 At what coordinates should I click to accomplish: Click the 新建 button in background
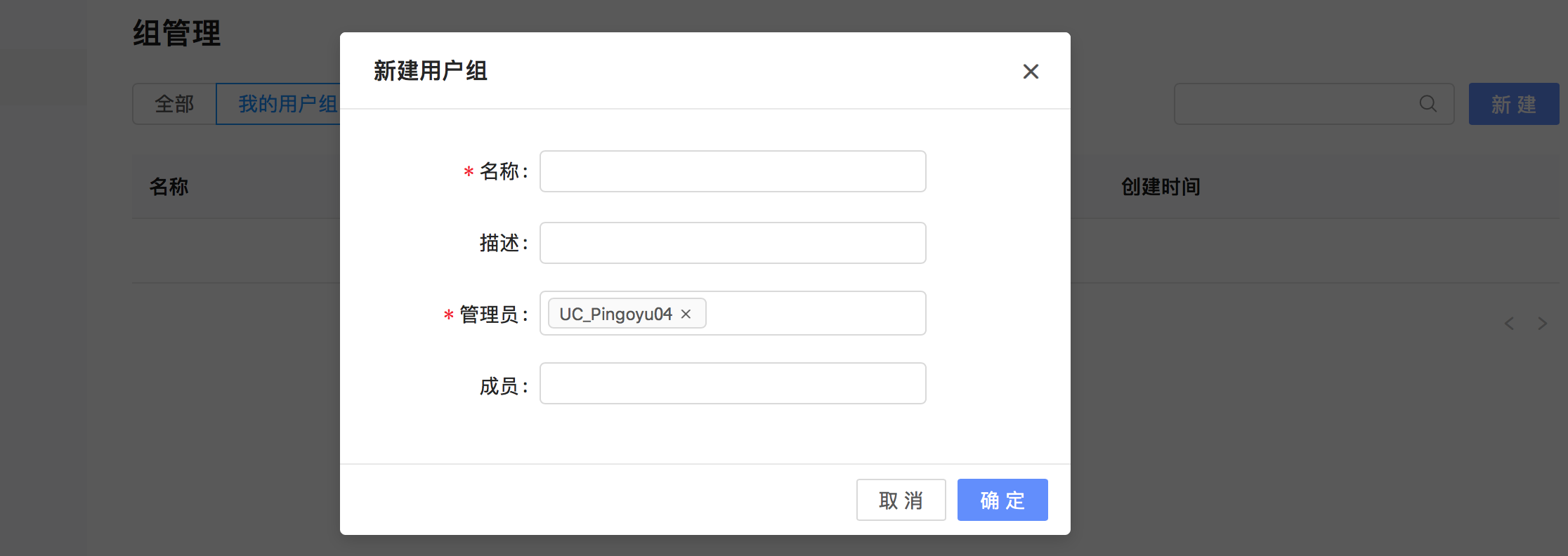point(1514,104)
